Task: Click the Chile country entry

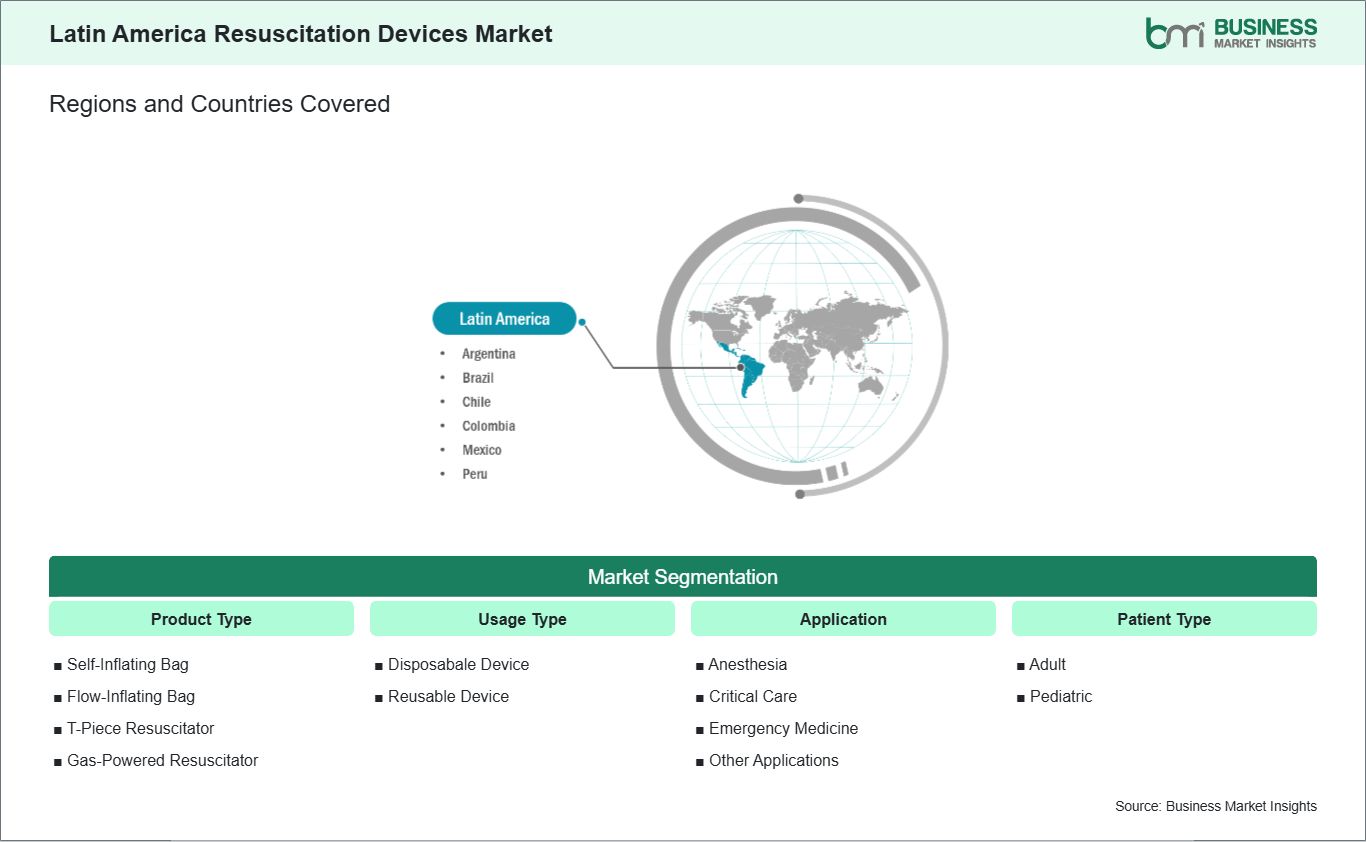Action: coord(476,402)
